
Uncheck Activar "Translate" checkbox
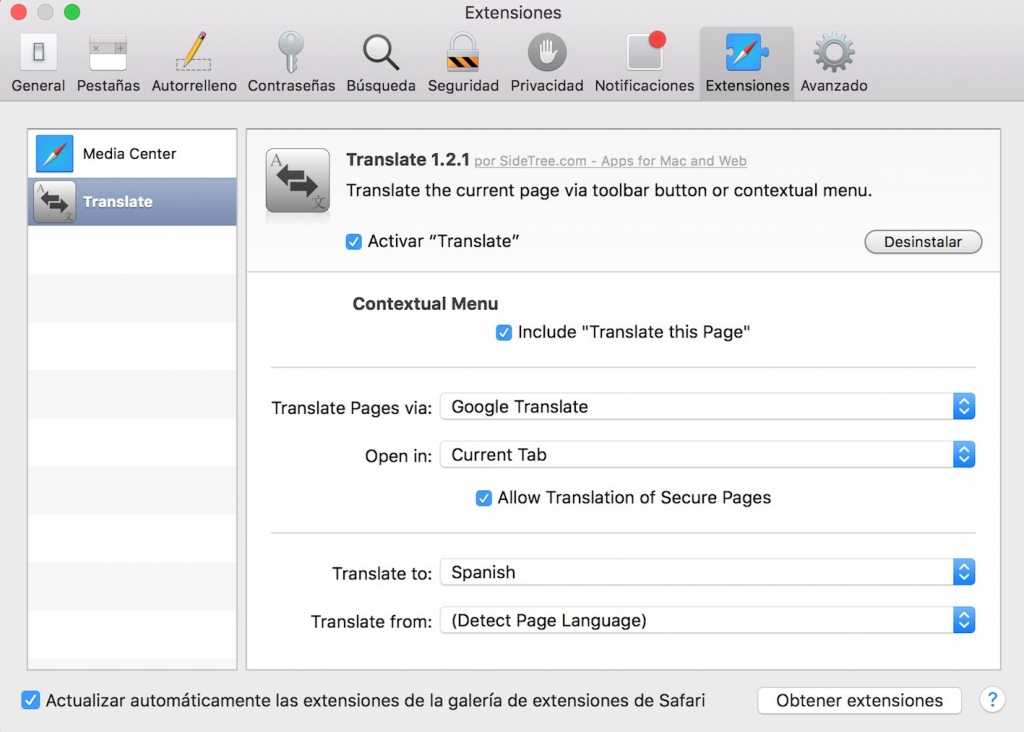tap(353, 242)
